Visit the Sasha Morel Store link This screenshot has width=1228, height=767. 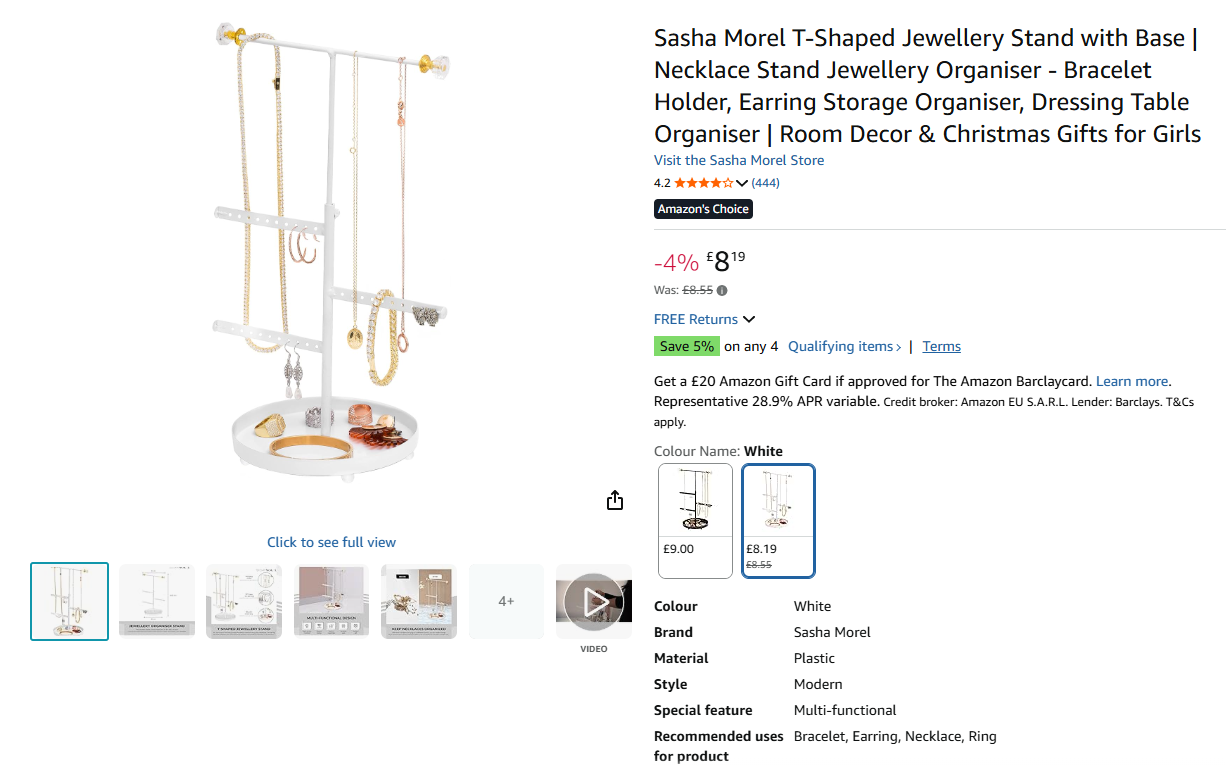(x=739, y=160)
